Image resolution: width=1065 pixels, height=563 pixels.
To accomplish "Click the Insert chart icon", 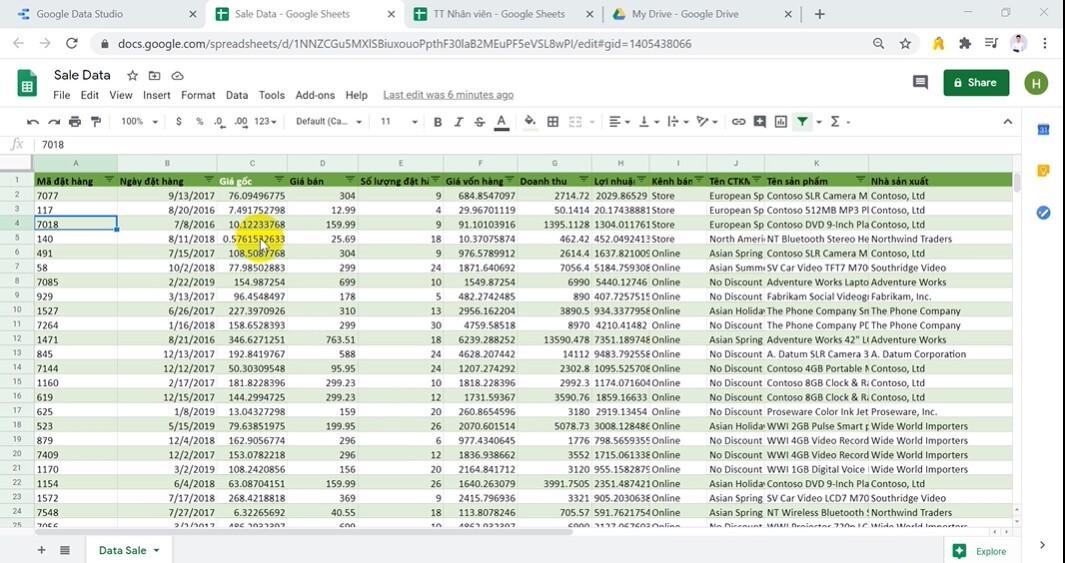I will coord(781,122).
